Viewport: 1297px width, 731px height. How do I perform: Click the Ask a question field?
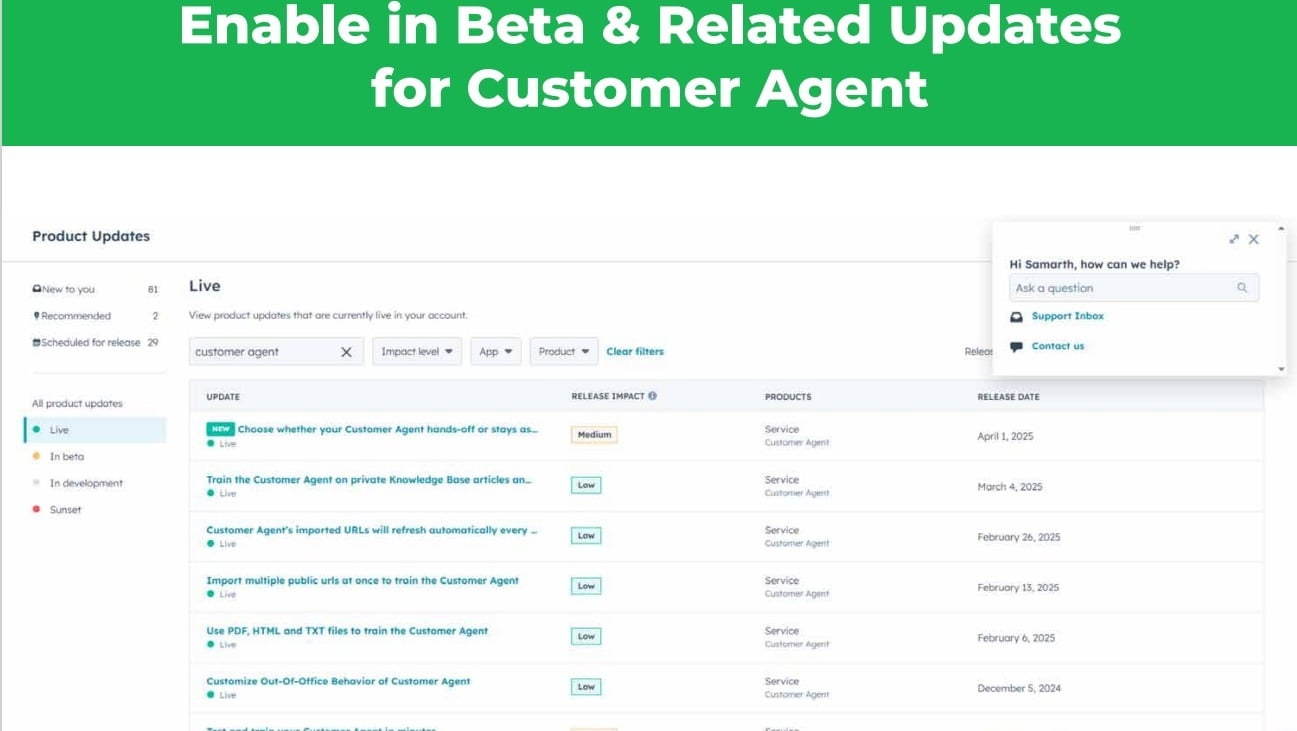tap(1134, 288)
